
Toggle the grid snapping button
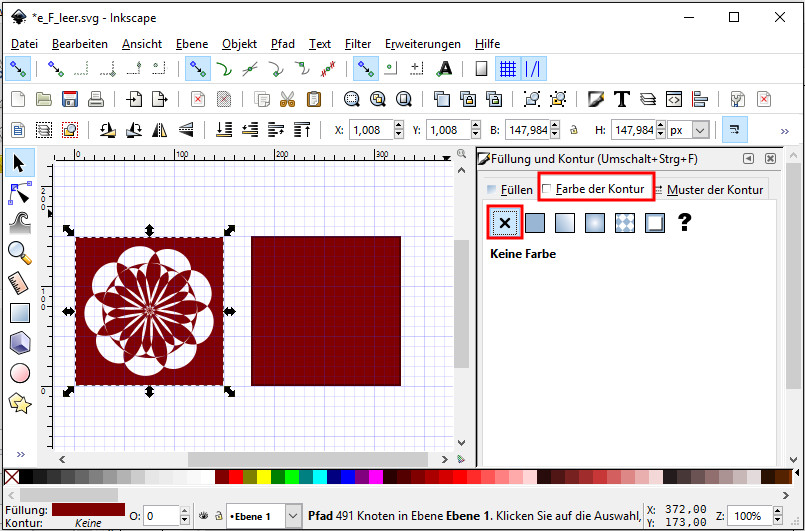(x=508, y=68)
